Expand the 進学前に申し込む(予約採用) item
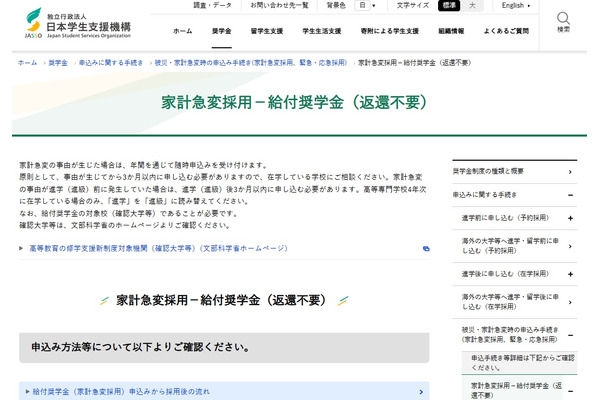The height and width of the screenshot is (400, 600). tap(570, 218)
